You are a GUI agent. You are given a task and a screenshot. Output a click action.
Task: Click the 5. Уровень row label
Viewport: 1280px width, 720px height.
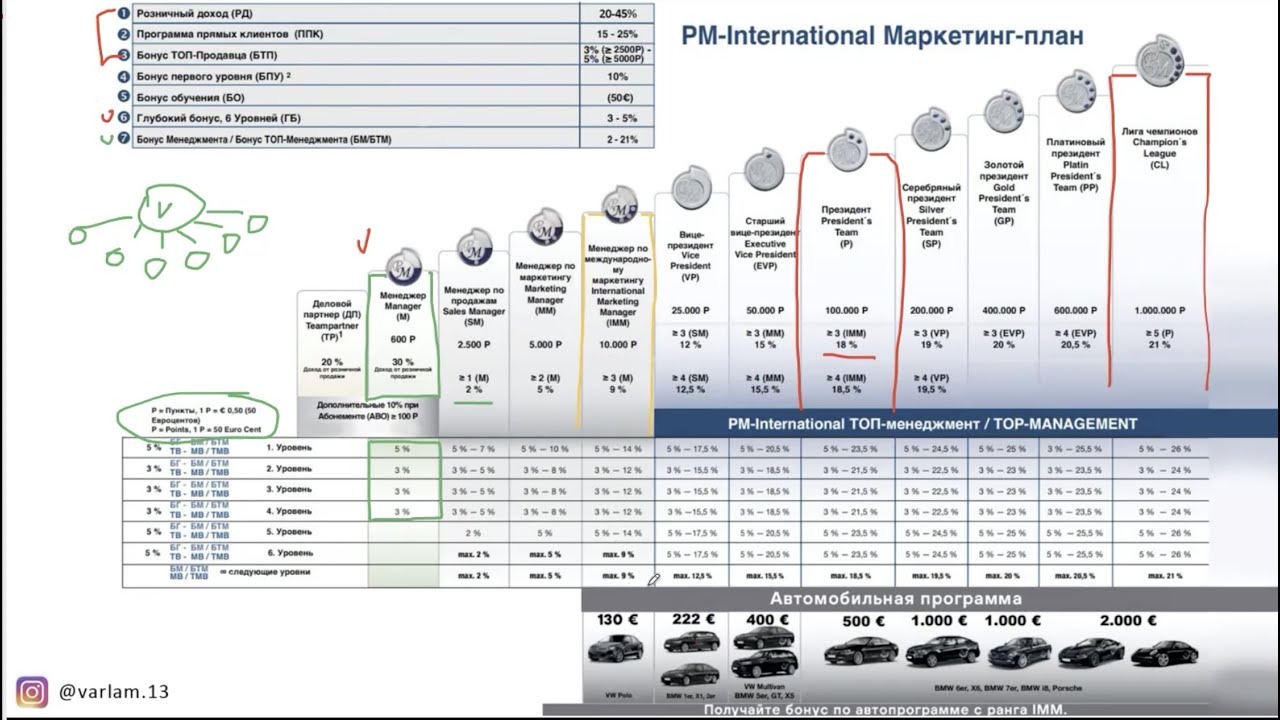tap(289, 532)
